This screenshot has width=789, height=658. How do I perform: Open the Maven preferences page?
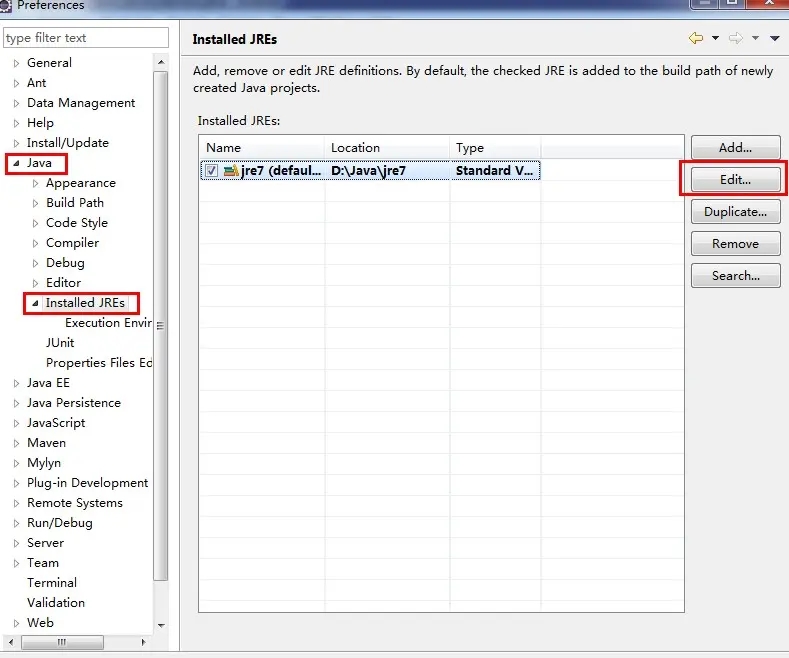(46, 443)
